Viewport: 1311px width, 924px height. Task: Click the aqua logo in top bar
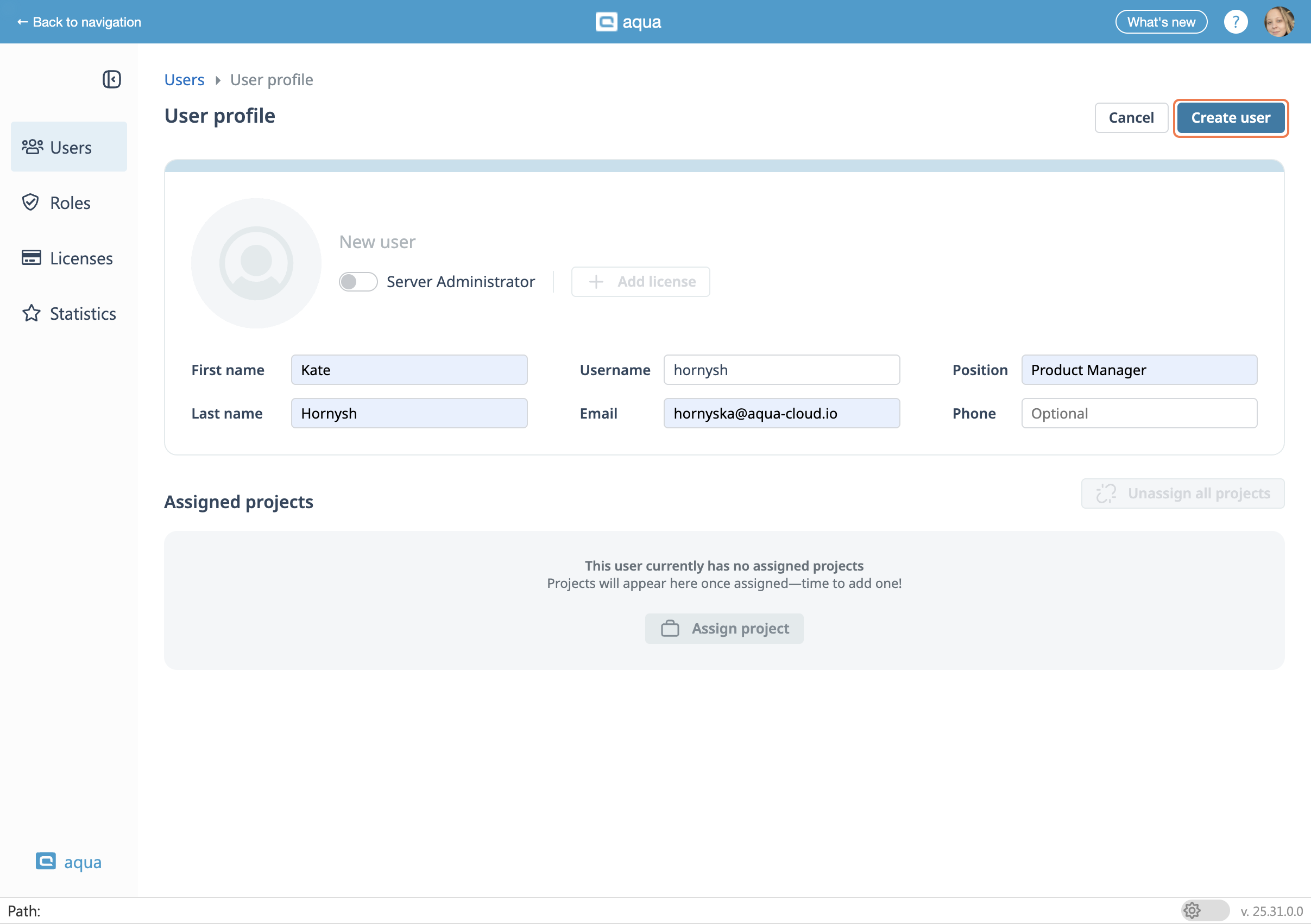pyautogui.click(x=628, y=22)
